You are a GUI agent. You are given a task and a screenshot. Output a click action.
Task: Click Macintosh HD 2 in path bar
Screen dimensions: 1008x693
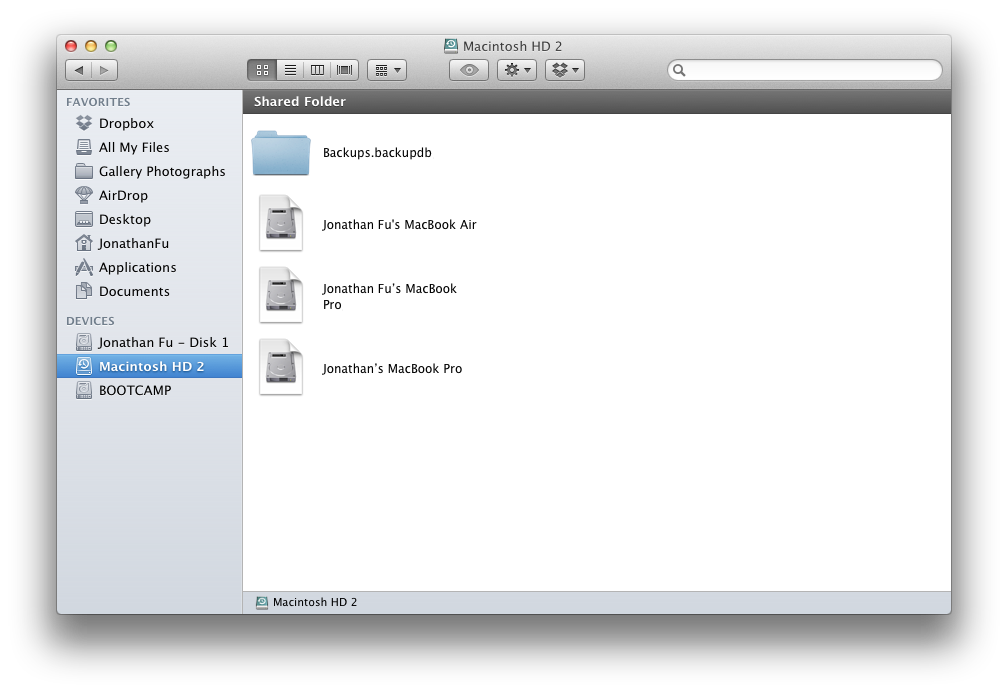click(307, 602)
